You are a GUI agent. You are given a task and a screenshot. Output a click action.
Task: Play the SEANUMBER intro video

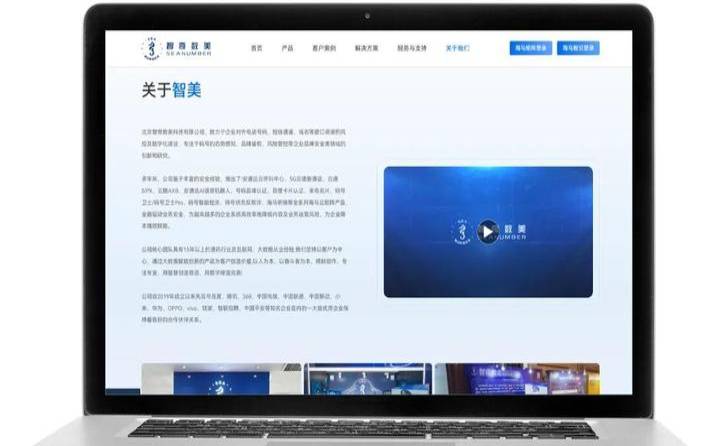click(x=488, y=232)
